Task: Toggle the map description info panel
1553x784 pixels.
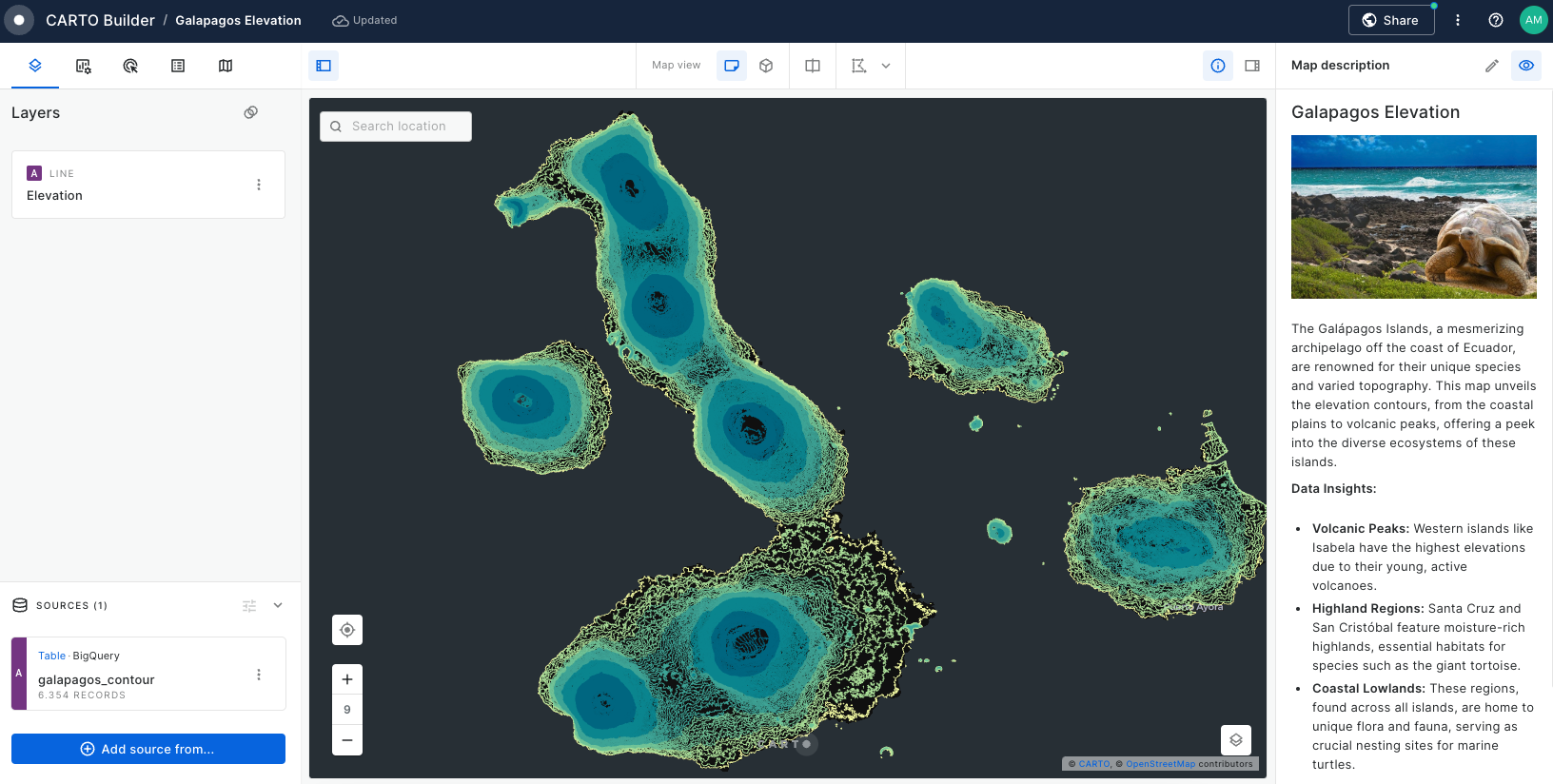Action: point(1218,66)
